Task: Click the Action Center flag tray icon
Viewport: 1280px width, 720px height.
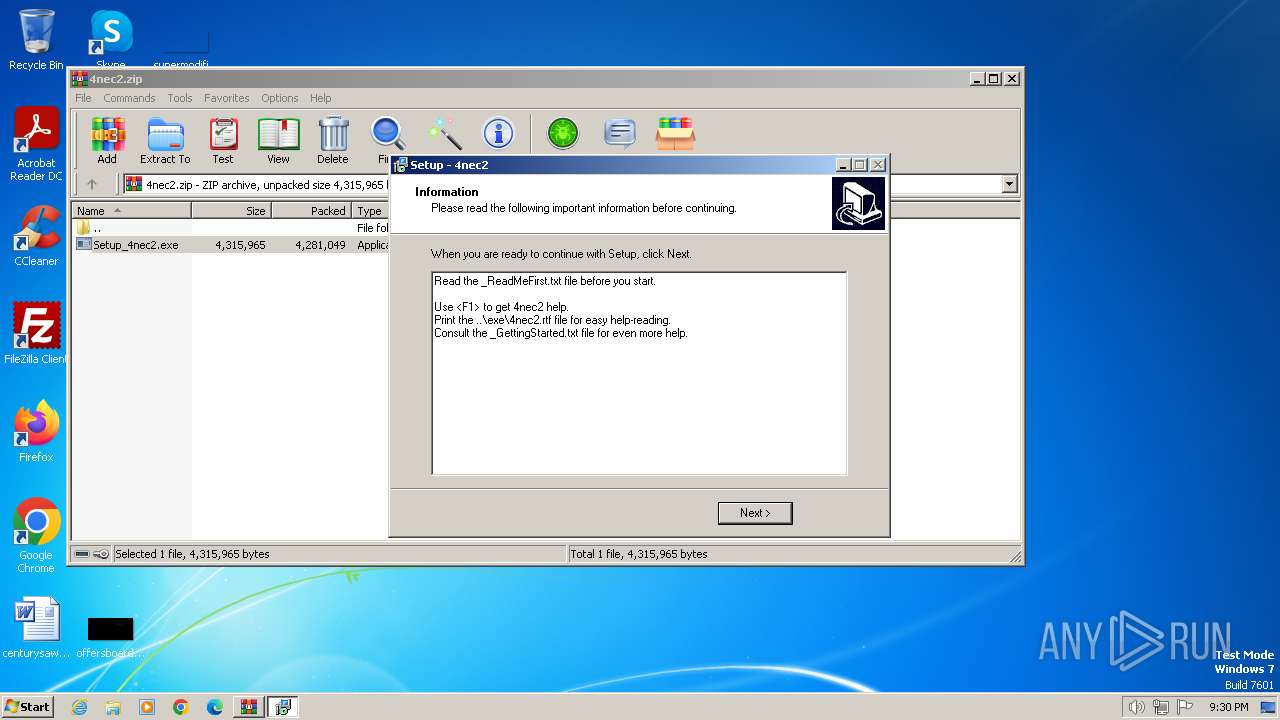Action: [1186, 707]
